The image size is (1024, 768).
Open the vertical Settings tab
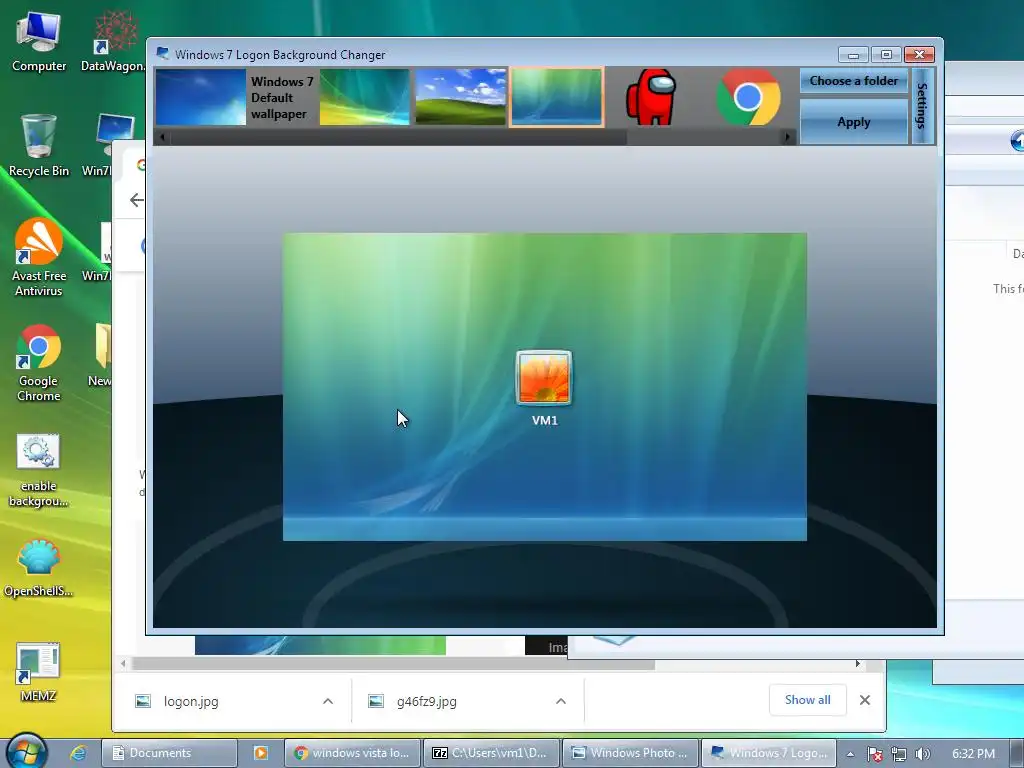tap(922, 106)
